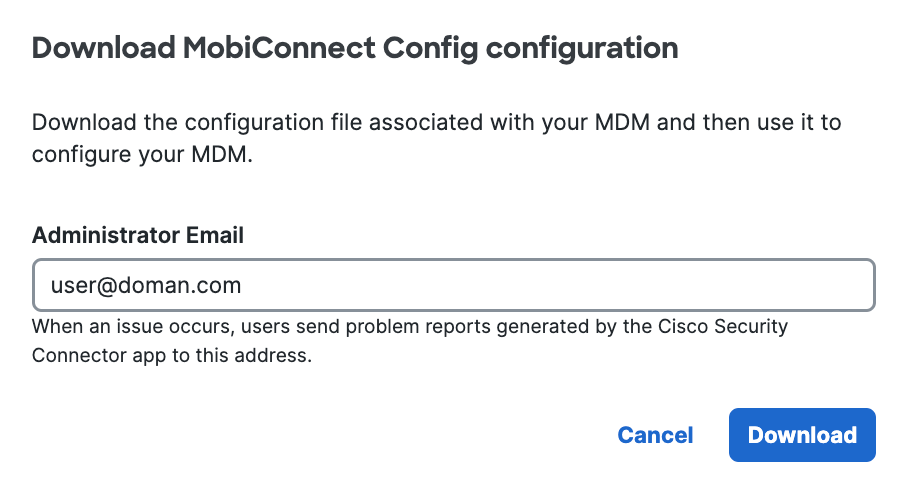Select the Administrator Email label

tap(138, 235)
